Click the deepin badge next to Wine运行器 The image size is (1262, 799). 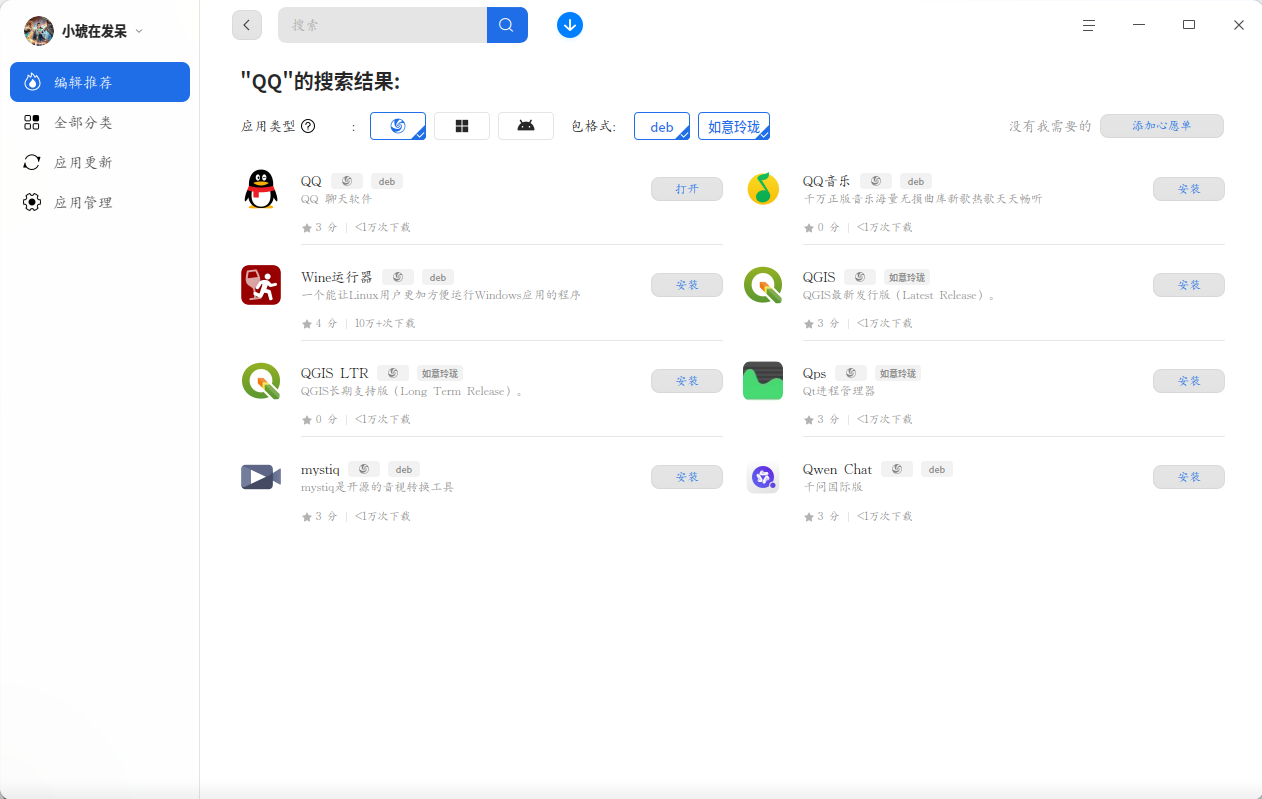coord(398,277)
